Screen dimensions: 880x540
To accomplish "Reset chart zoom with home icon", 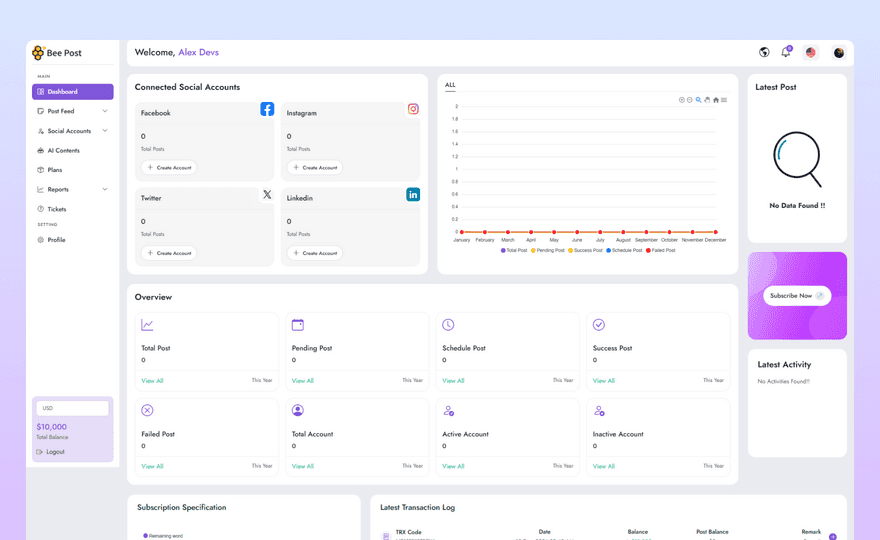I will pyautogui.click(x=716, y=100).
